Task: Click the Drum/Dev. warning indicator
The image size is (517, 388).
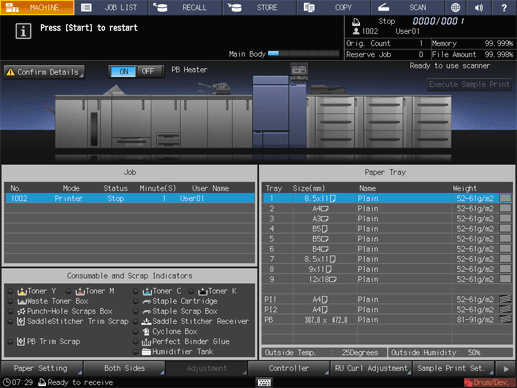Action: [x=488, y=382]
